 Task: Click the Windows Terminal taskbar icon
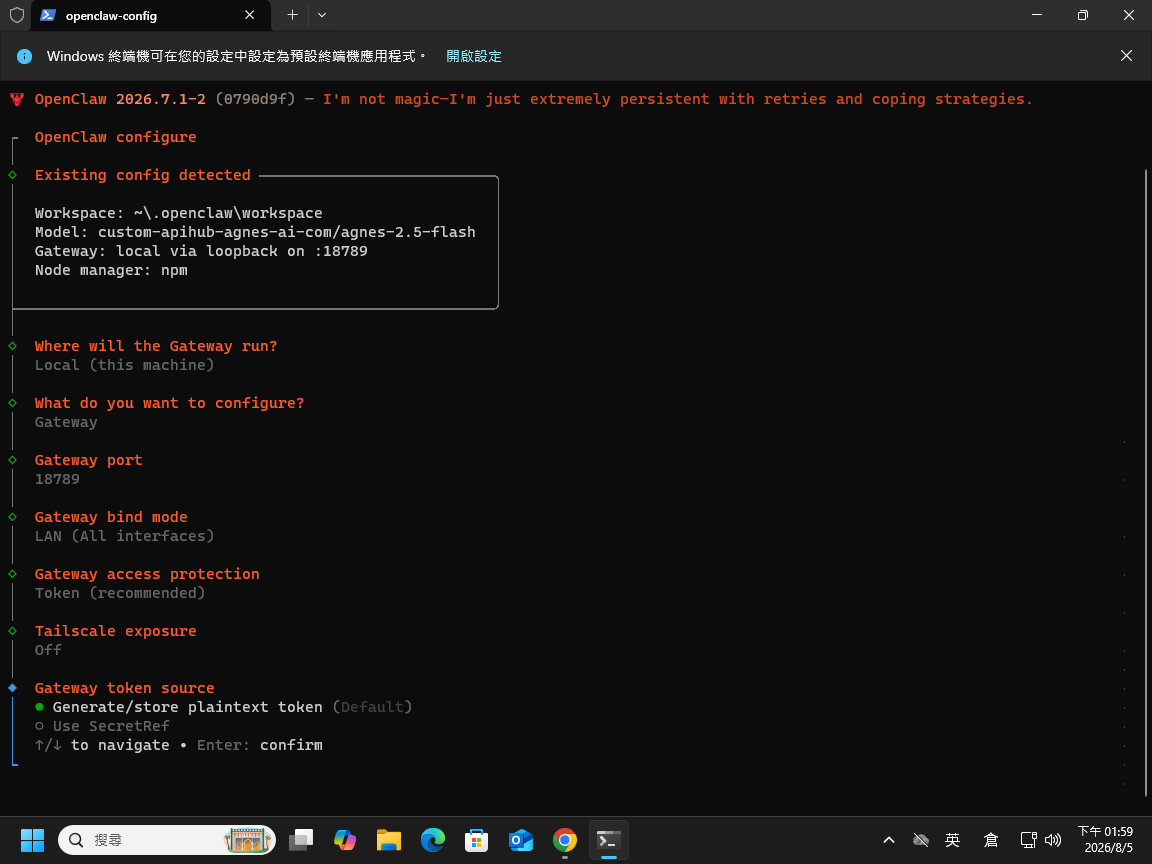click(x=609, y=840)
